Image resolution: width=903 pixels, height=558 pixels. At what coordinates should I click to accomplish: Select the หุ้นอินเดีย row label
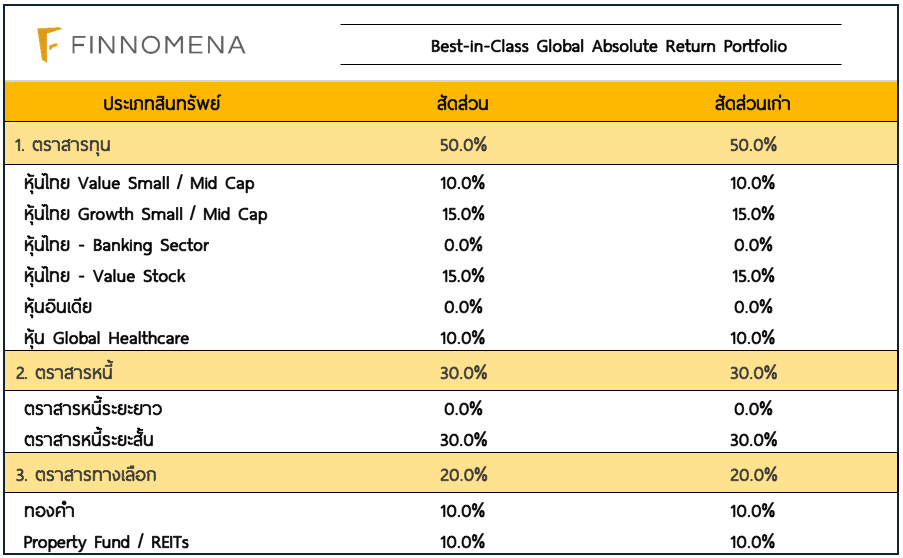(x=57, y=307)
